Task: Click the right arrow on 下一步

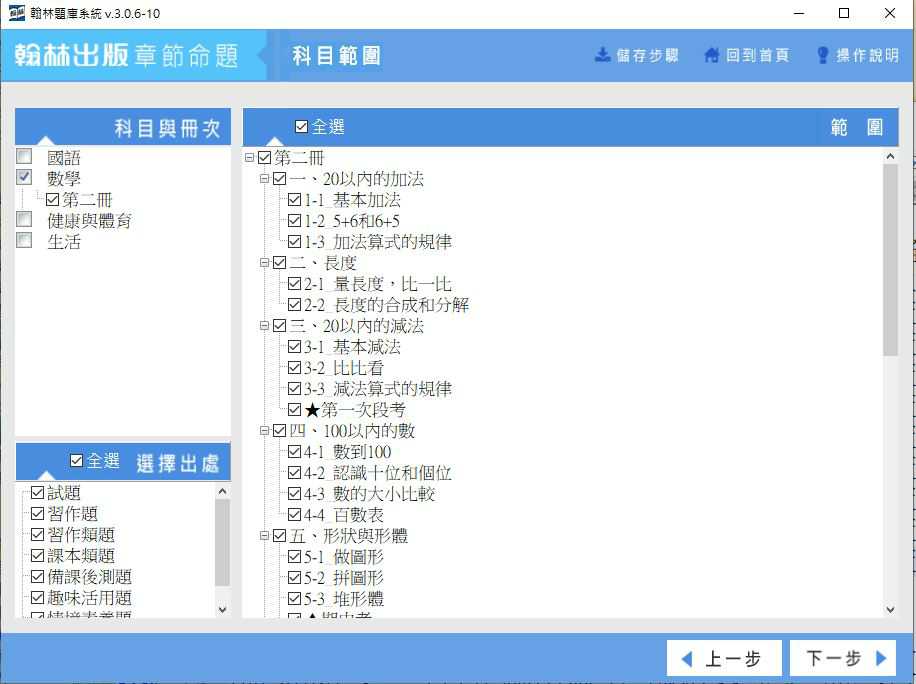Action: coord(881,658)
